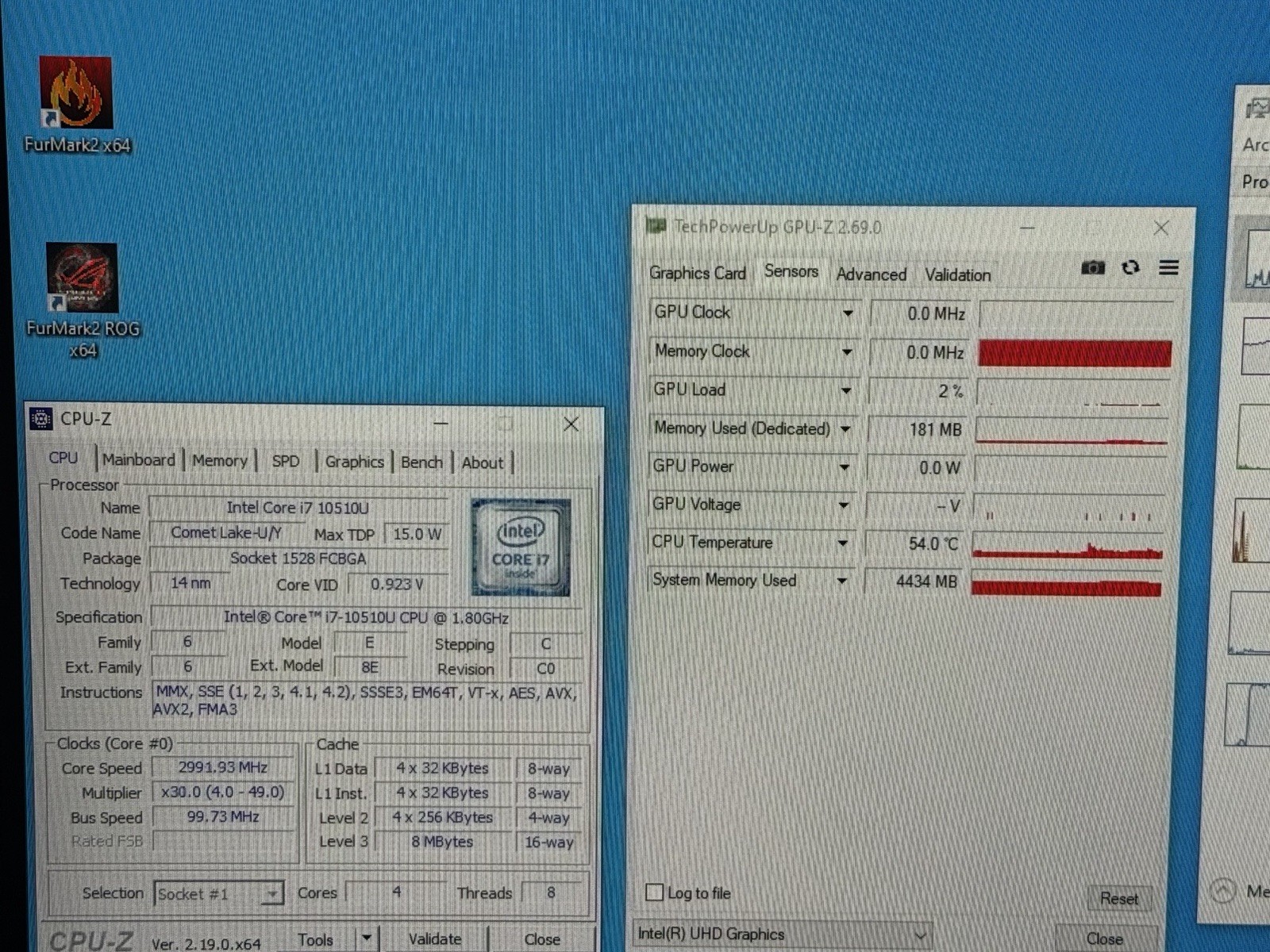The image size is (1270, 952).
Task: Click the Threads count field showing 8
Action: pyautogui.click(x=551, y=892)
